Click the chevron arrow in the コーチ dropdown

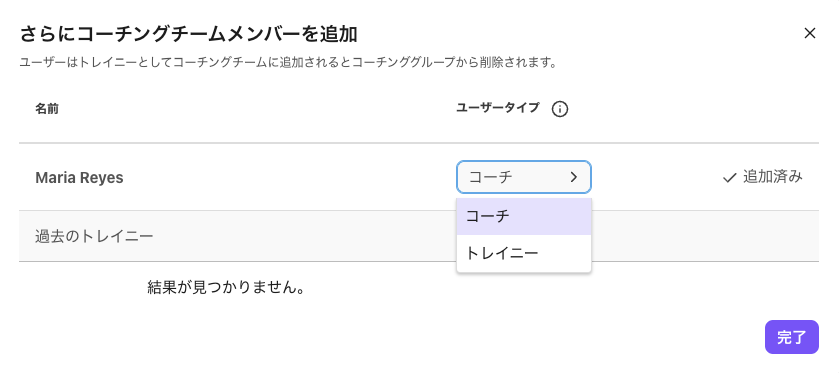[574, 177]
